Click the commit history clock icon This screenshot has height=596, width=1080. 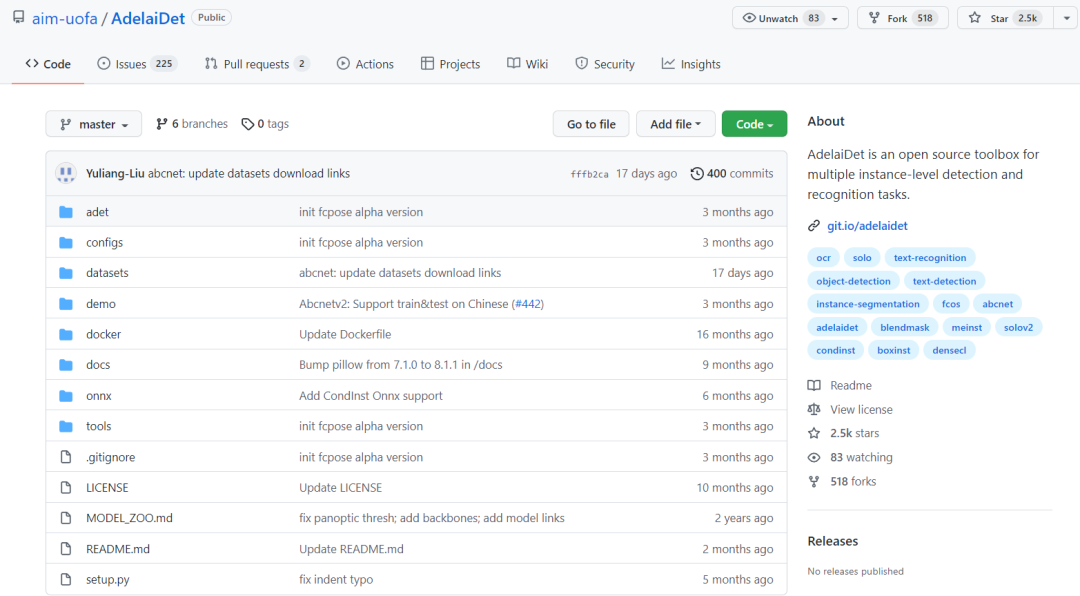tap(697, 174)
